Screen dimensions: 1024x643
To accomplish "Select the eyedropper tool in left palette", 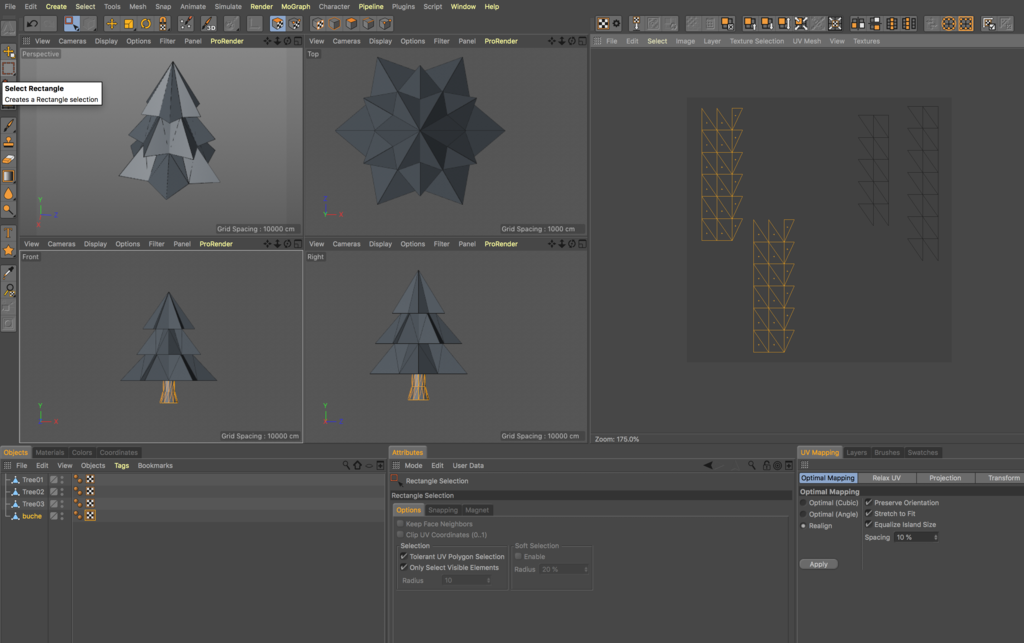I will 8,272.
